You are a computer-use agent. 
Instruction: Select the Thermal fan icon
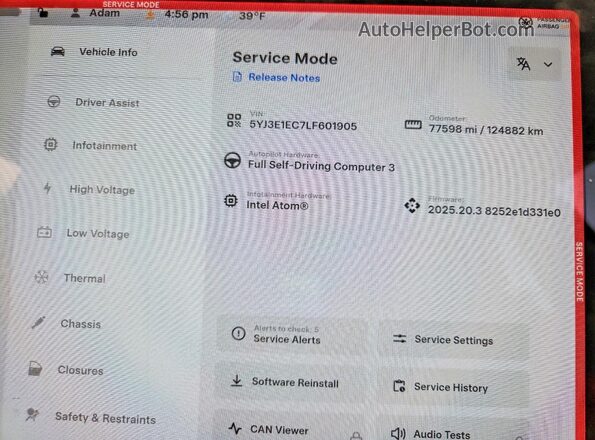pyautogui.click(x=41, y=277)
